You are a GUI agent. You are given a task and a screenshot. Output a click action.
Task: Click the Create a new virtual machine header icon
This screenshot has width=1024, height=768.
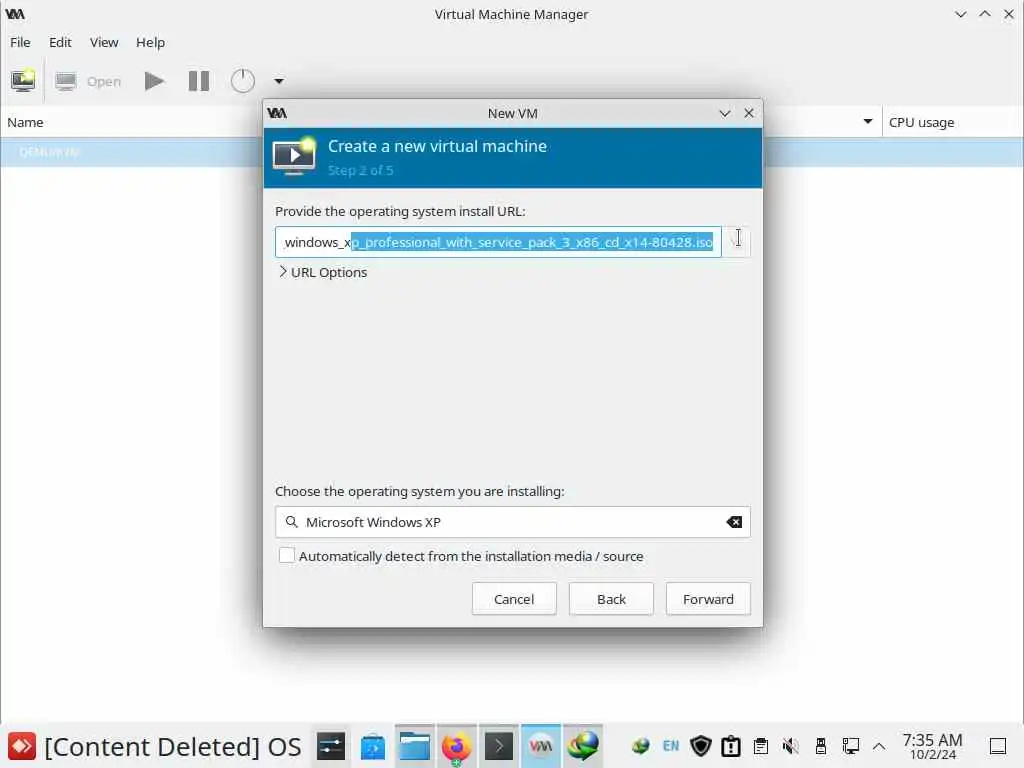pyautogui.click(x=294, y=157)
